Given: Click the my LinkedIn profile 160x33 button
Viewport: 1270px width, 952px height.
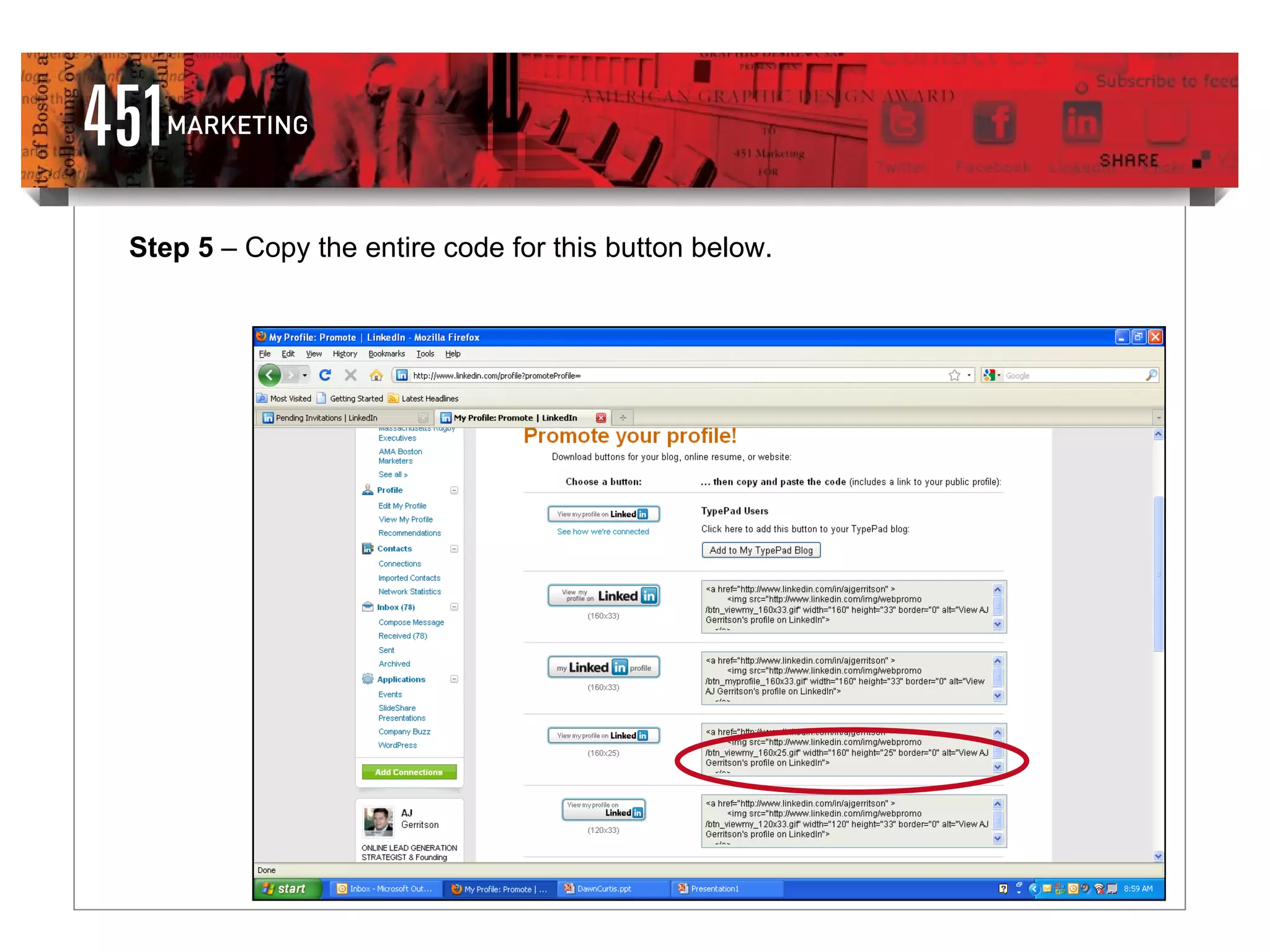Looking at the screenshot, I should (603, 667).
